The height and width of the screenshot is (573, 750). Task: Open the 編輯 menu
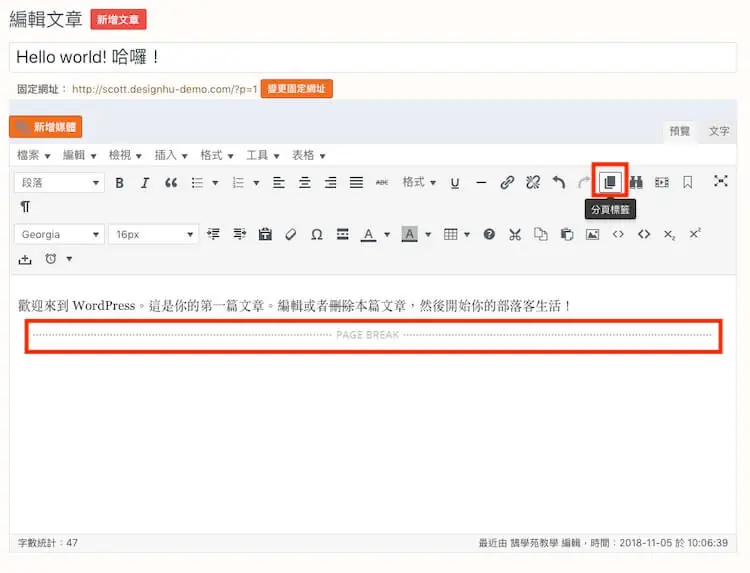pyautogui.click(x=79, y=155)
